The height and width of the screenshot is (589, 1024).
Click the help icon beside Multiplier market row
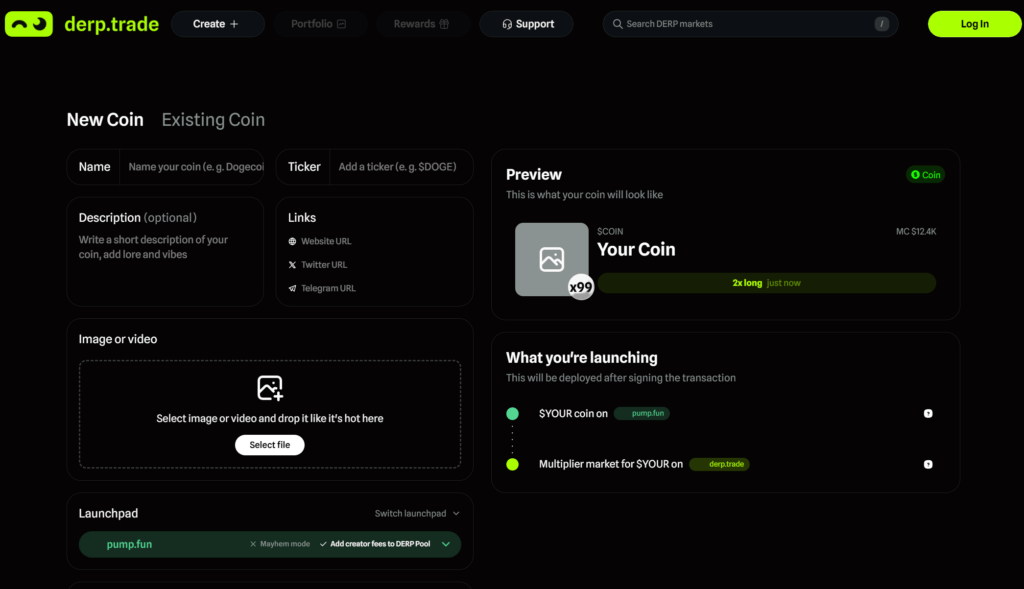coord(928,464)
